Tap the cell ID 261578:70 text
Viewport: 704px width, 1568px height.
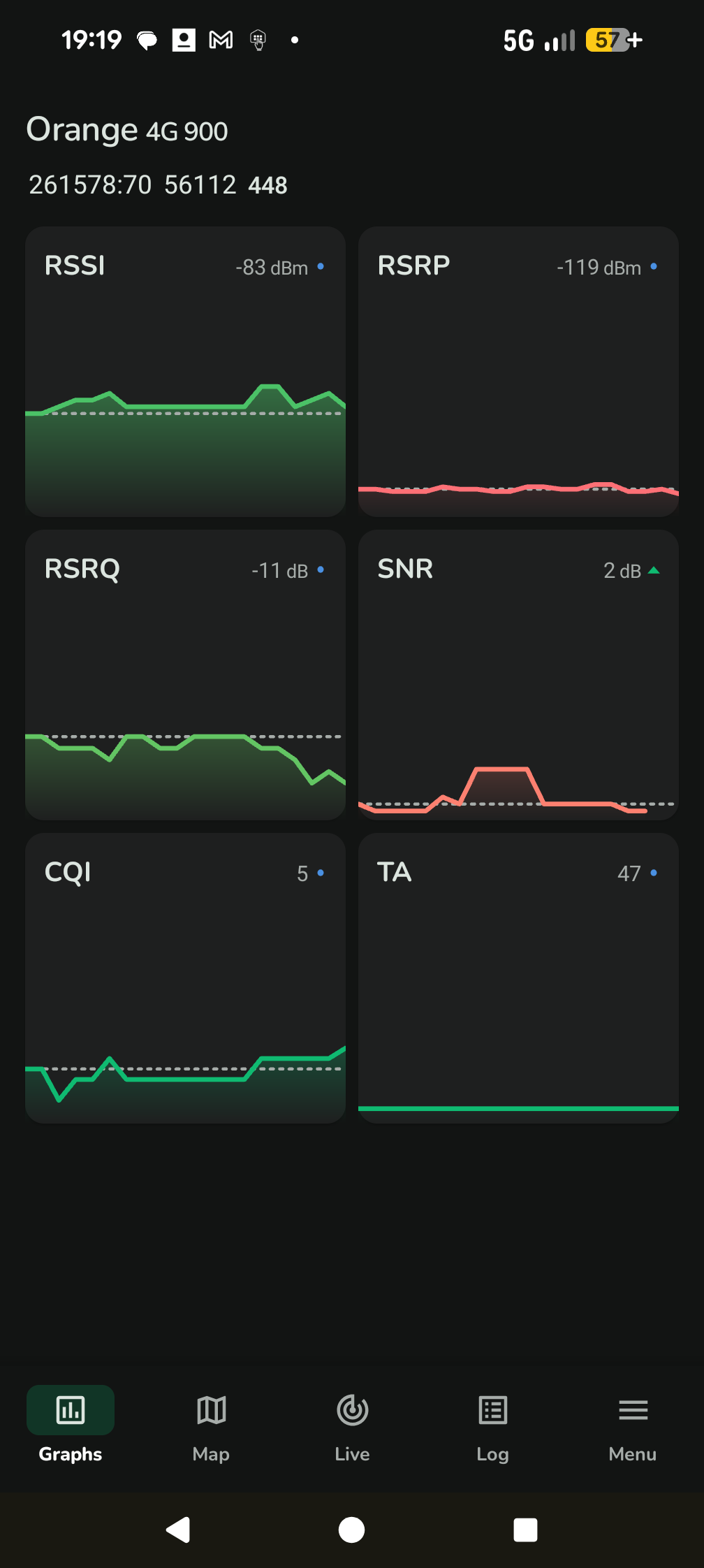(90, 185)
